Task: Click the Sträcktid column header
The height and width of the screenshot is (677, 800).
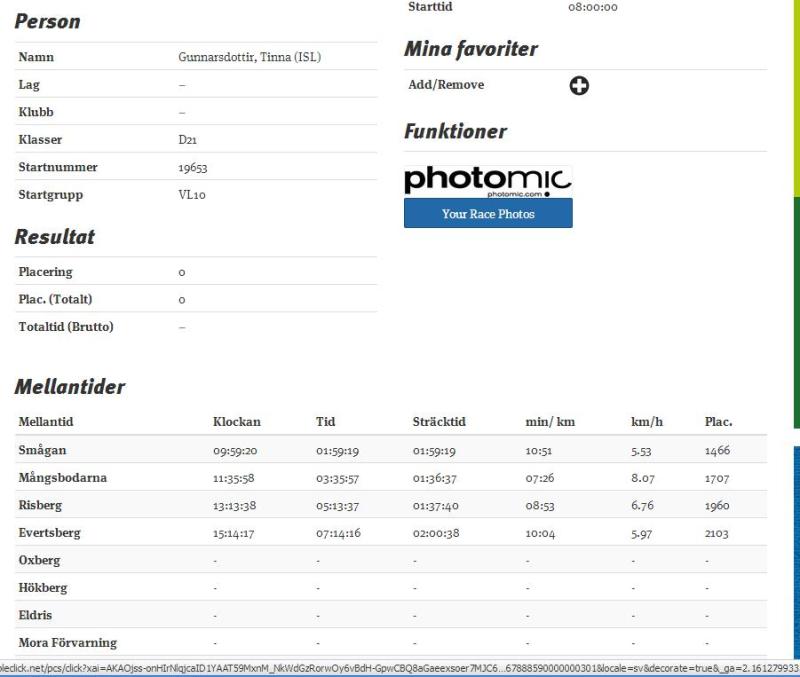Action: (439, 421)
